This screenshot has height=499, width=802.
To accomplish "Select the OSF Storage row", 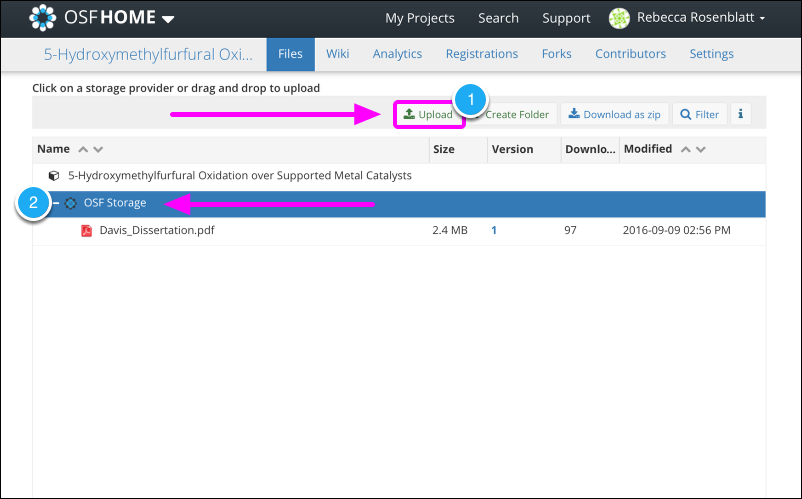I will pyautogui.click(x=399, y=203).
